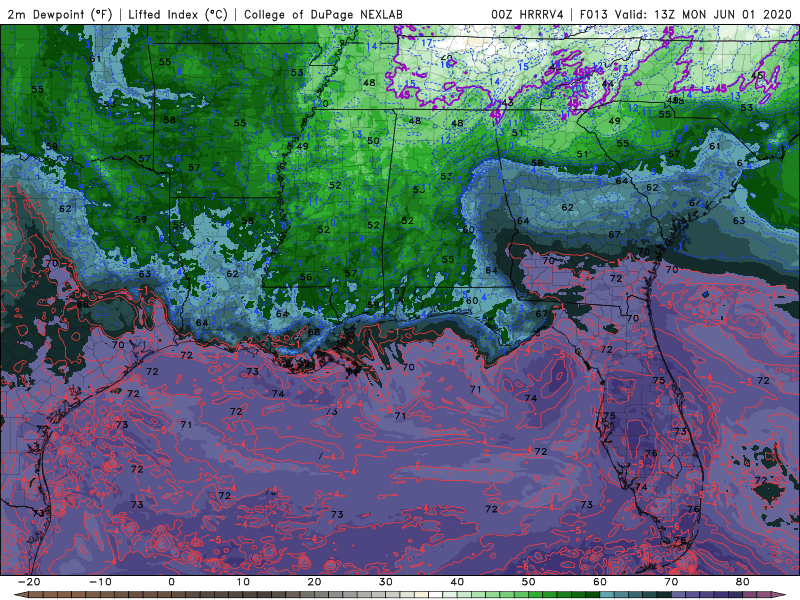Click the 30 label on the color scale

coord(386,582)
